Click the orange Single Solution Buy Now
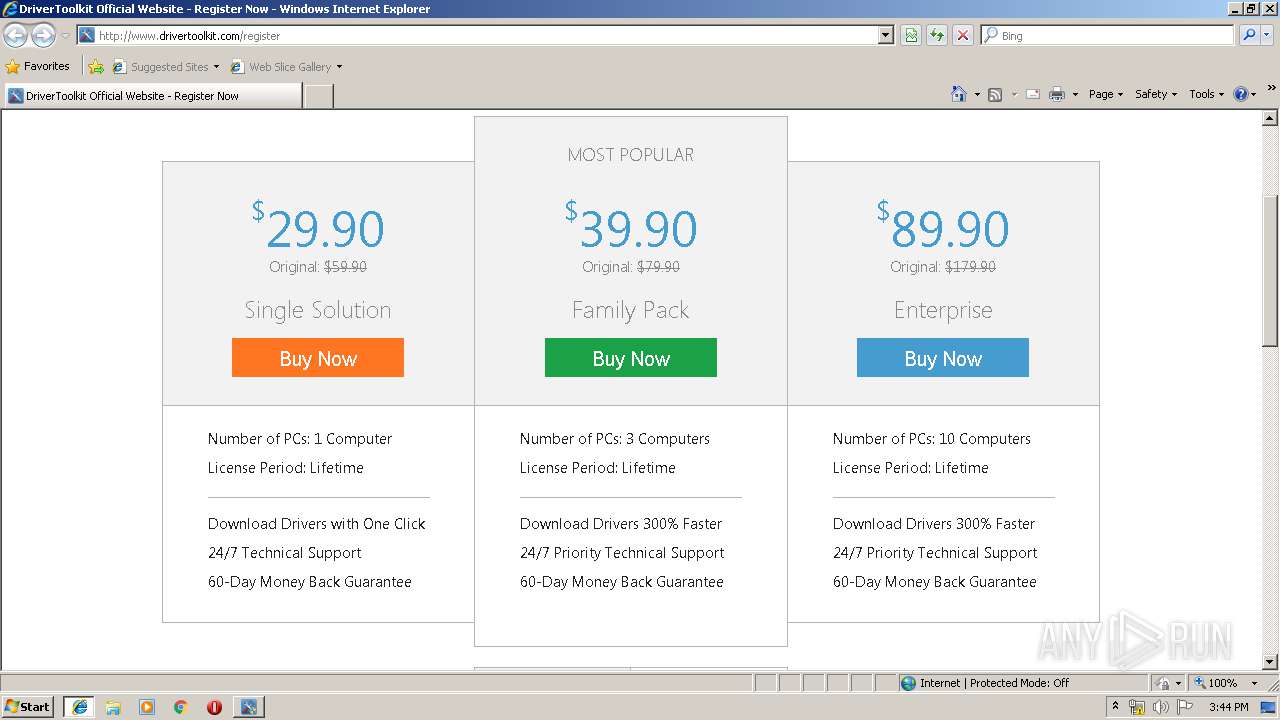The image size is (1280, 720). [318, 358]
